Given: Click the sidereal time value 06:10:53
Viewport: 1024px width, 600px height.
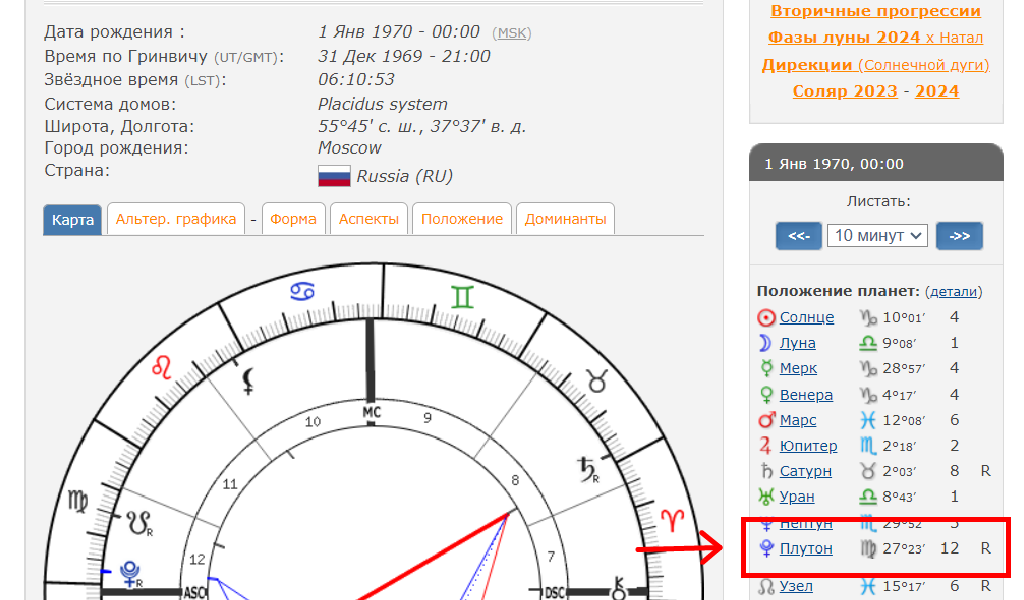Looking at the screenshot, I should tap(357, 80).
